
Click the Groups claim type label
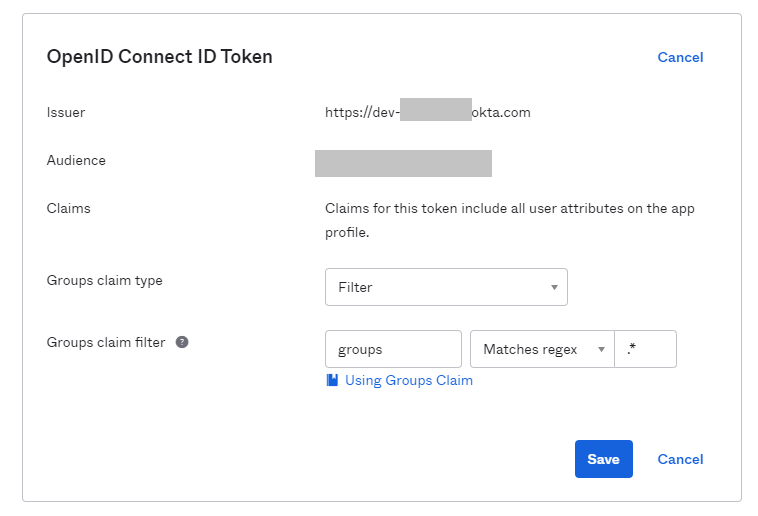pyautogui.click(x=104, y=280)
